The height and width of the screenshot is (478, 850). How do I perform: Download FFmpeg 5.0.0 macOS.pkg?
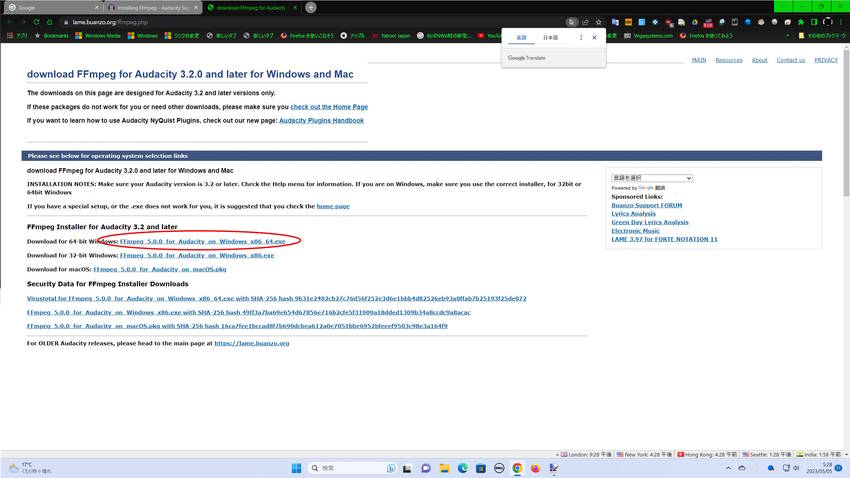point(160,269)
